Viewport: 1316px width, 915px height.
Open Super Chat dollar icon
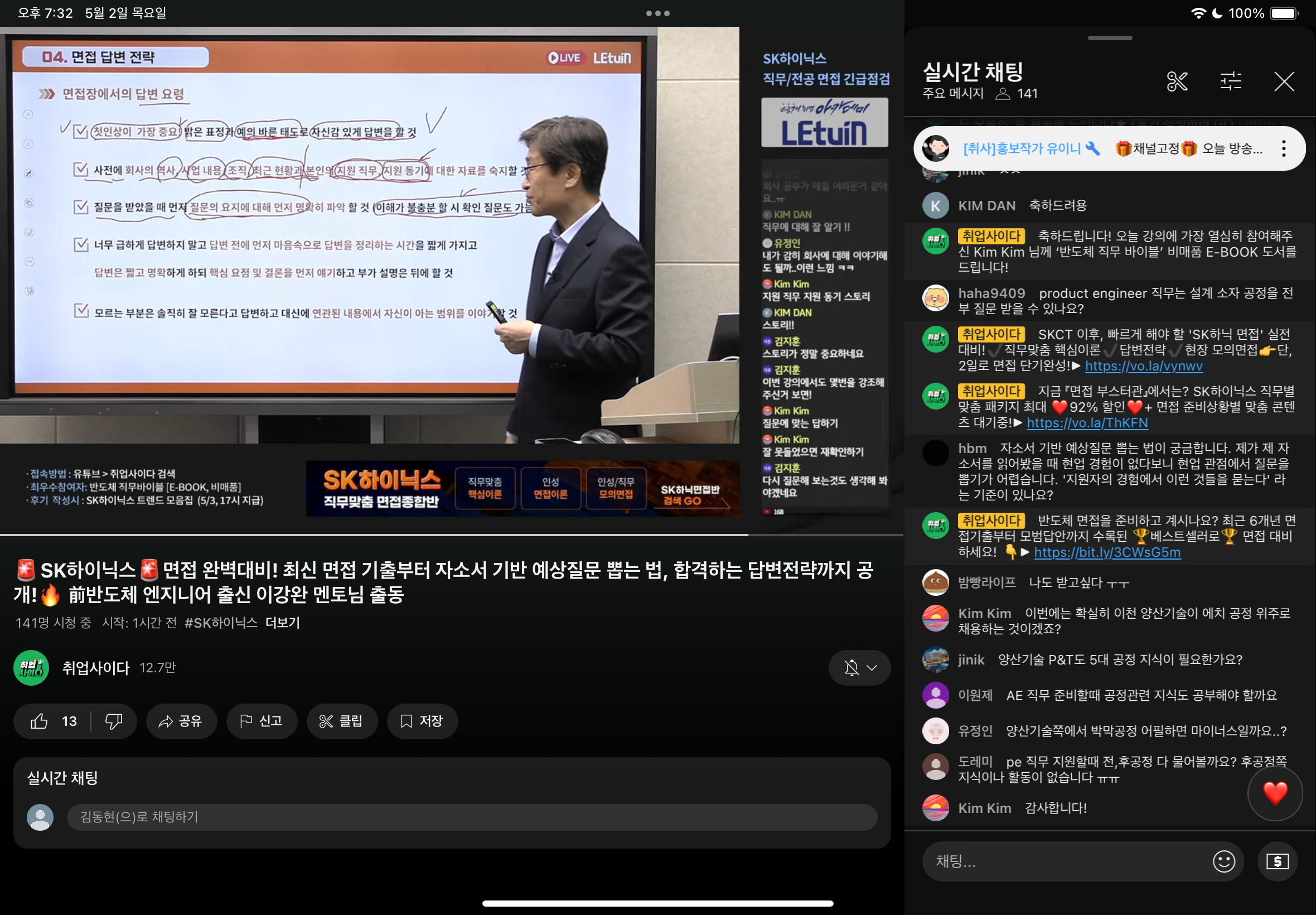1277,861
